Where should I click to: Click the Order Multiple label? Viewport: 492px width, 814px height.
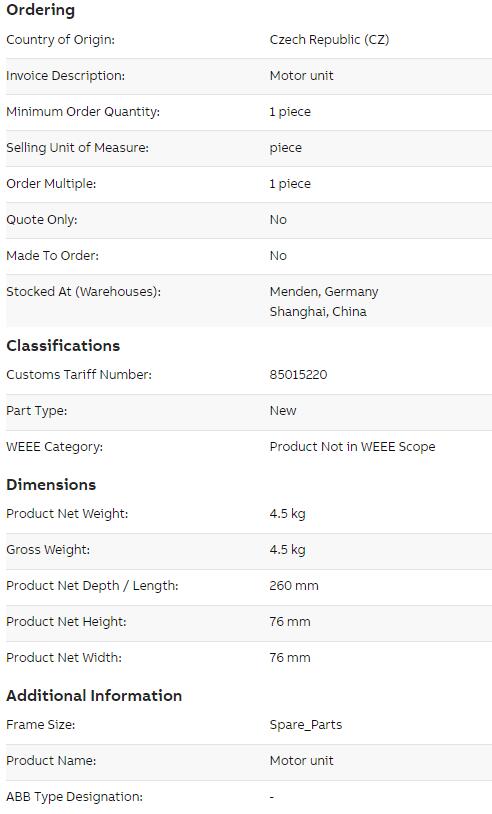coord(51,184)
